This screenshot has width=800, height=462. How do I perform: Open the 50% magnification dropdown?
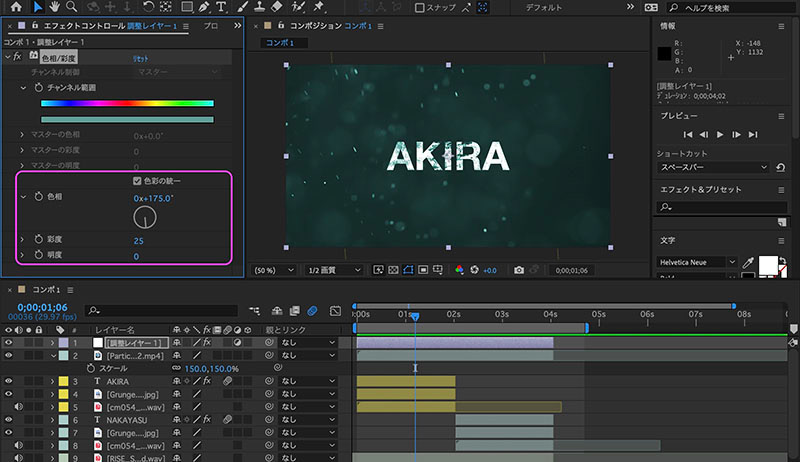coord(274,270)
